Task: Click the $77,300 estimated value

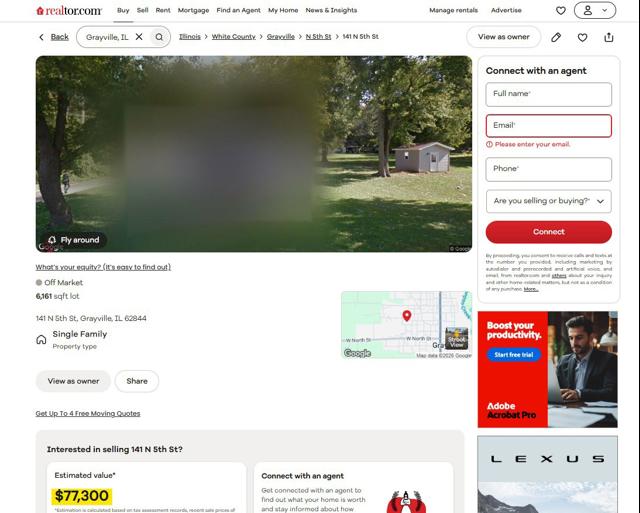Action: tap(82, 496)
